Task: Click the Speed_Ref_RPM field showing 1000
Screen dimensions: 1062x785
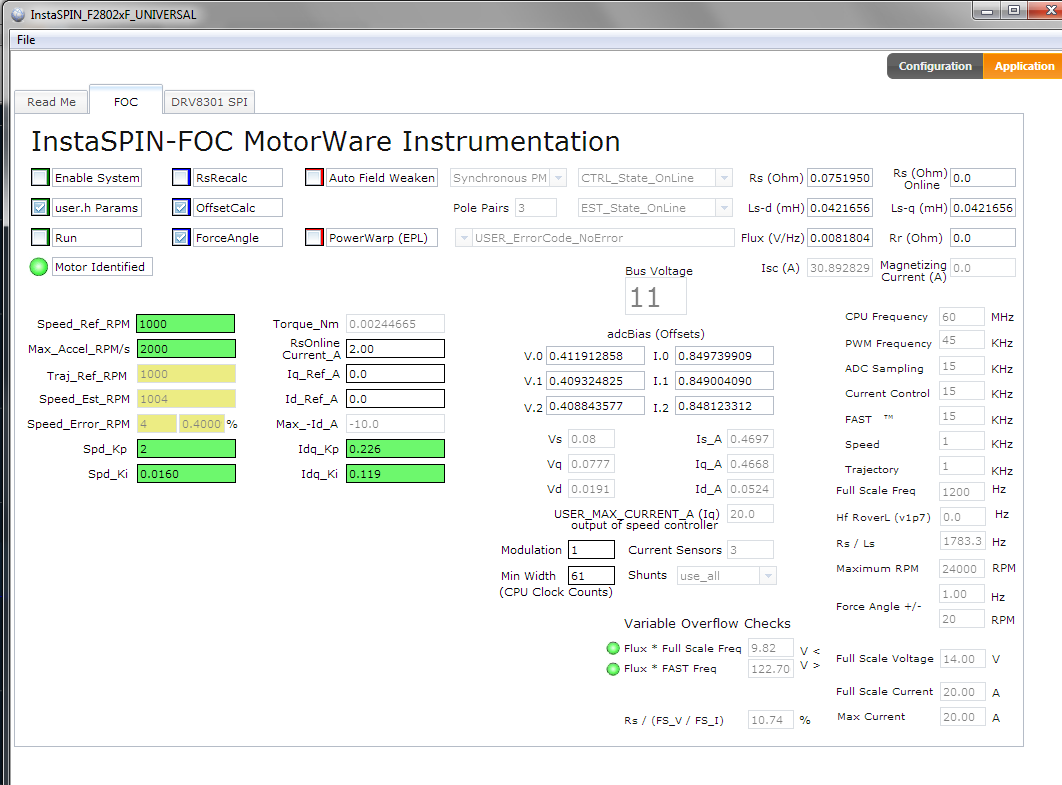Action: point(186,324)
